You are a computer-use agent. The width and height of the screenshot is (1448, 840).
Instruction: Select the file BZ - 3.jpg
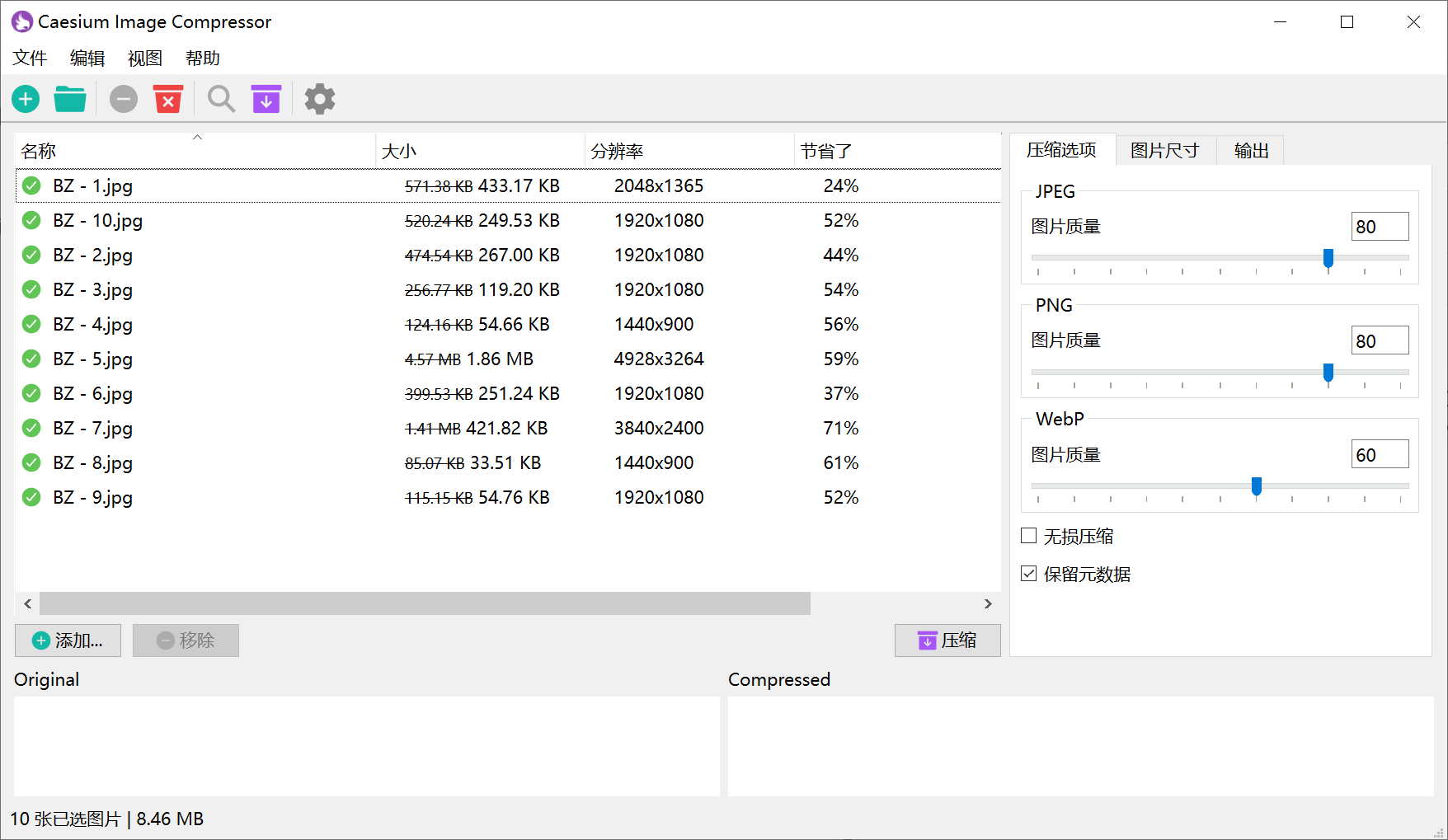pyautogui.click(x=92, y=290)
